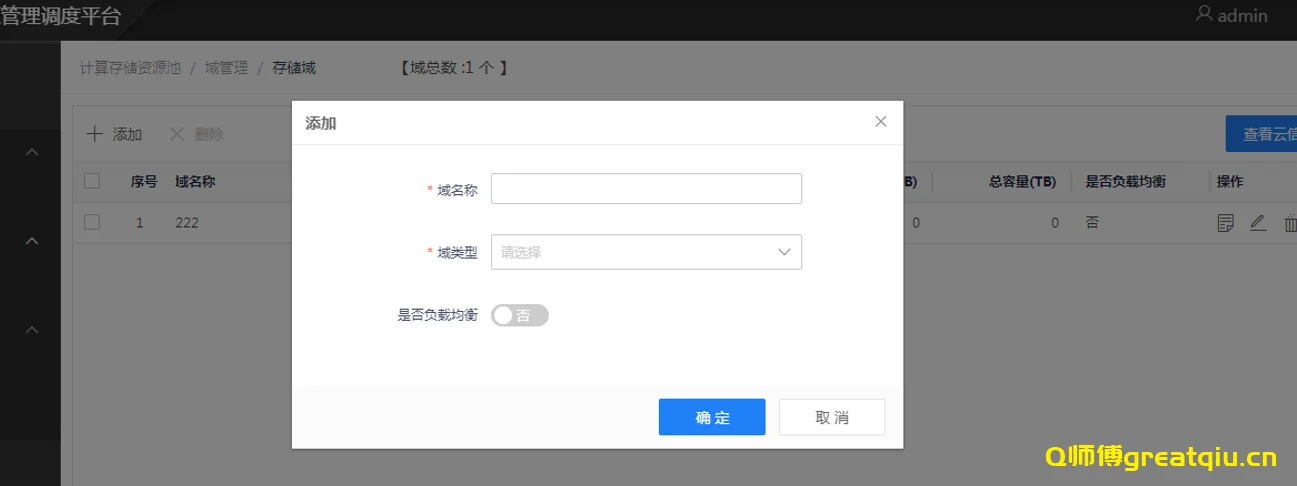Image resolution: width=1297 pixels, height=486 pixels.
Task: Collapse the topmost sidebar chevron section
Action: (x=32, y=152)
